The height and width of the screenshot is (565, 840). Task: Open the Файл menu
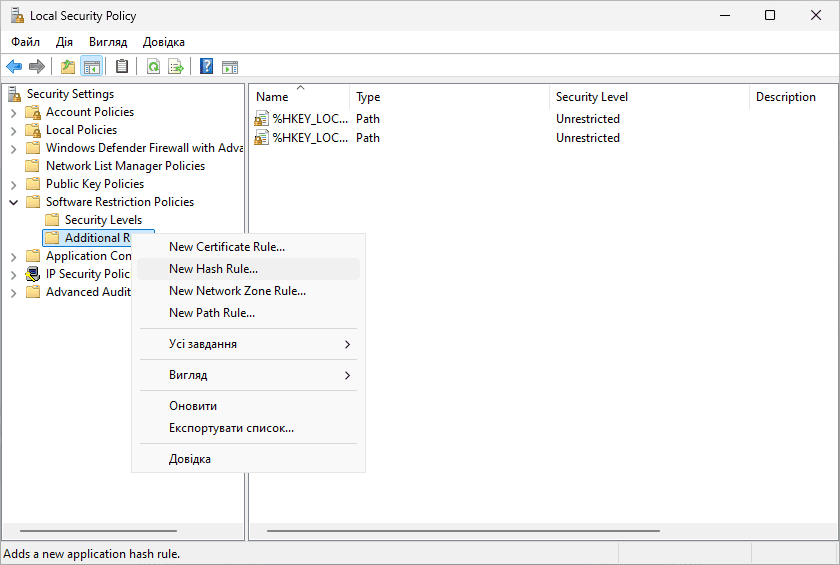pos(26,42)
